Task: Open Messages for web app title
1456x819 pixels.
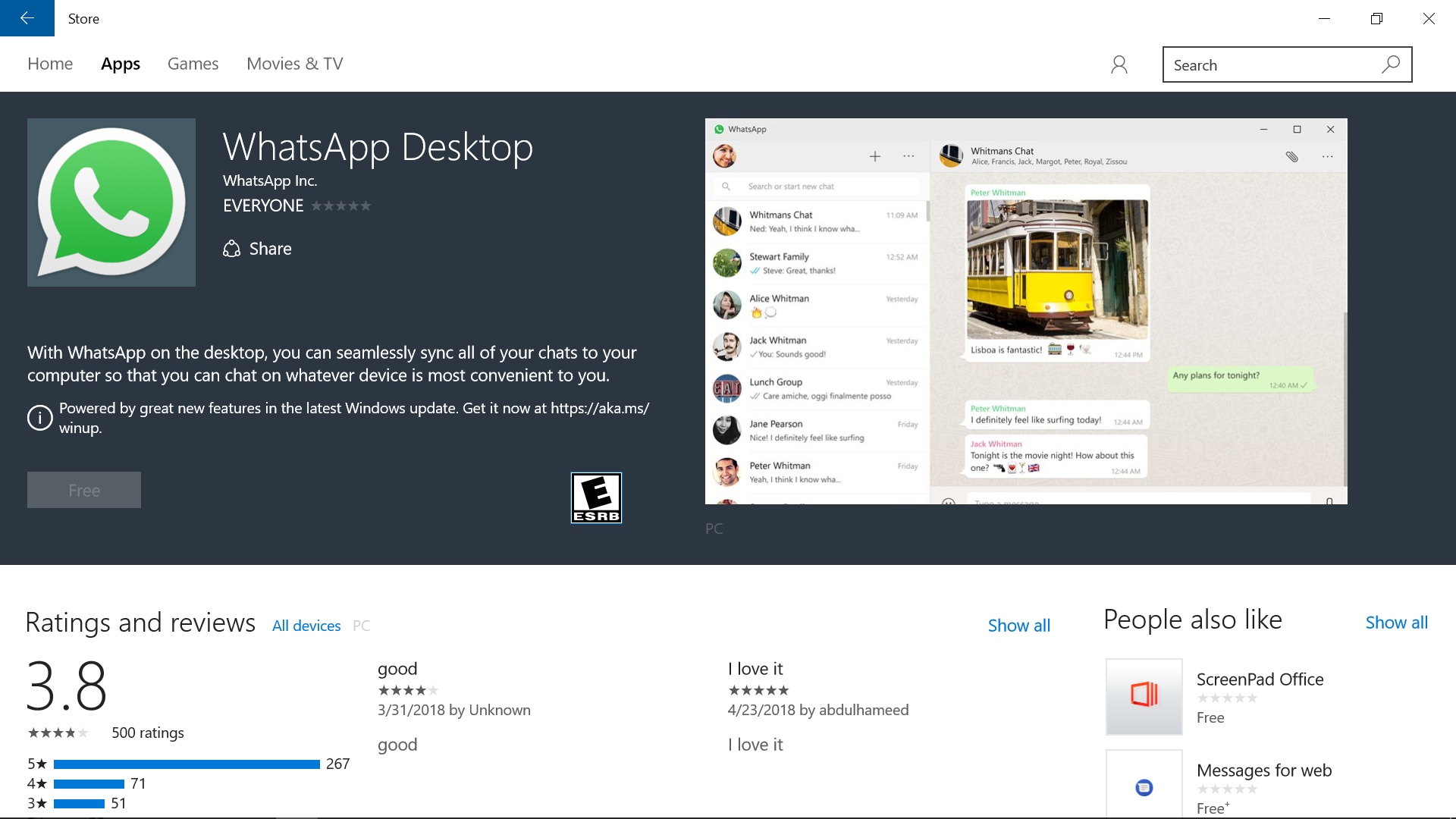Action: pyautogui.click(x=1264, y=770)
